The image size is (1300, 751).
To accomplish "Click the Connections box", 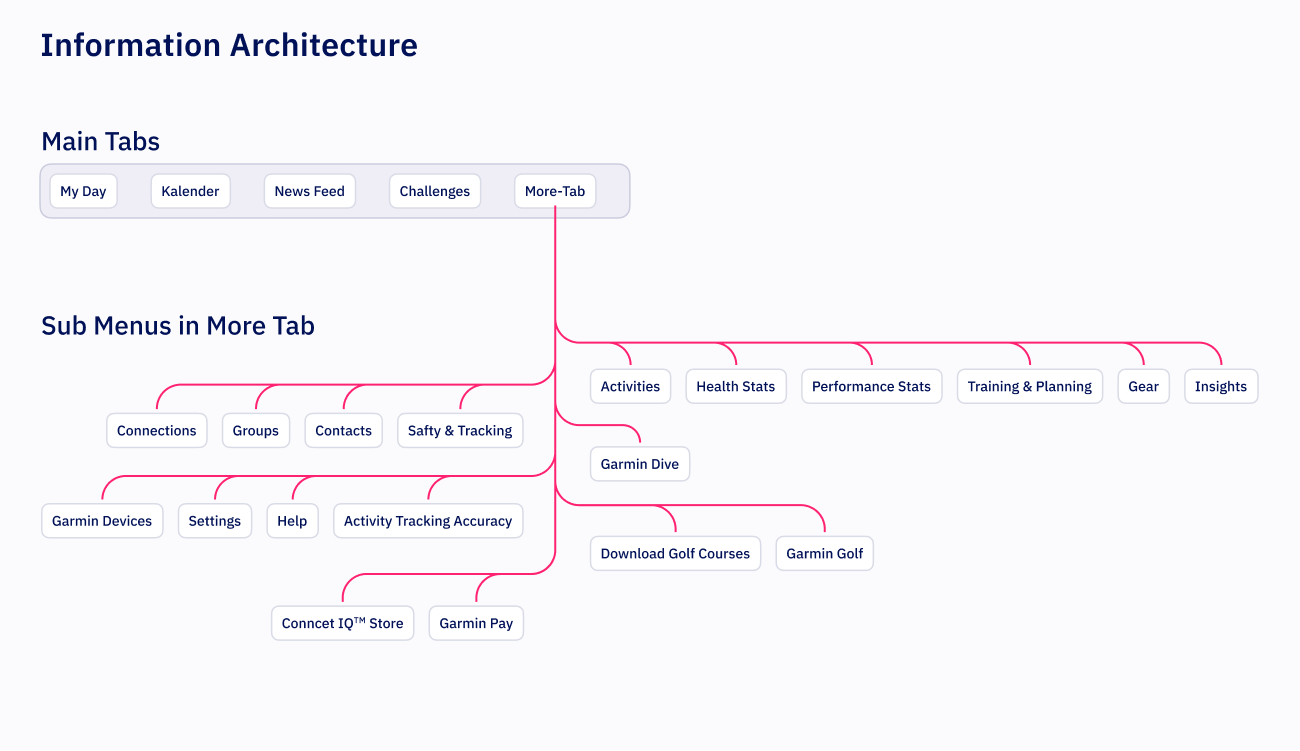I will (157, 431).
